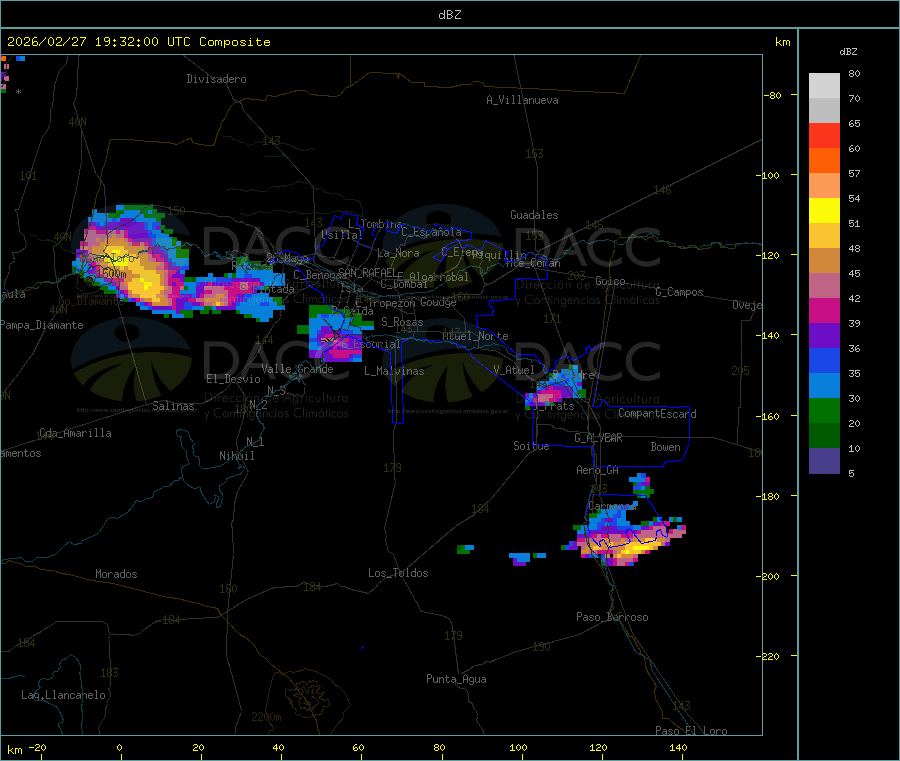The image size is (900, 761).
Task: Click the S_Rosas label
Action: pyautogui.click(x=402, y=322)
